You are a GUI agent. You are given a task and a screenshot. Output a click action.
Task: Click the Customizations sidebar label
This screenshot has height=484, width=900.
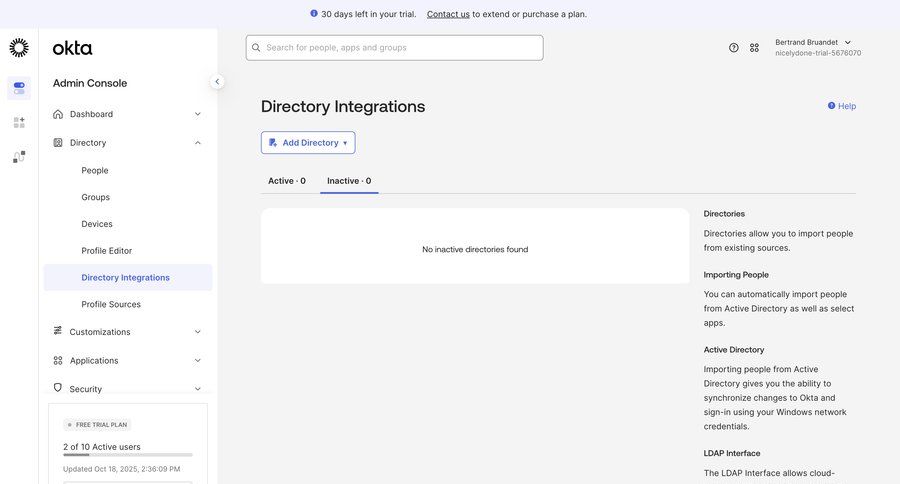pos(100,332)
